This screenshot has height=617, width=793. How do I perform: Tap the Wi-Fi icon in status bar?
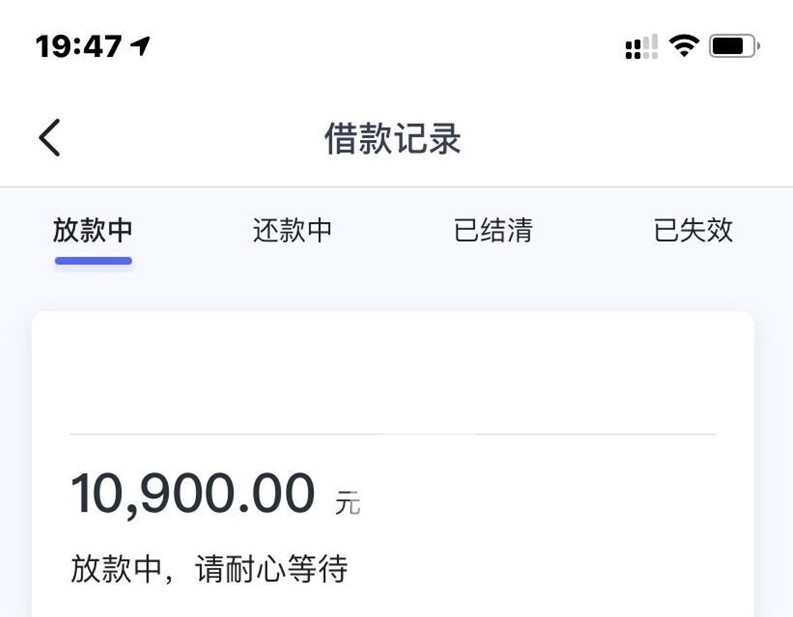pos(684,46)
